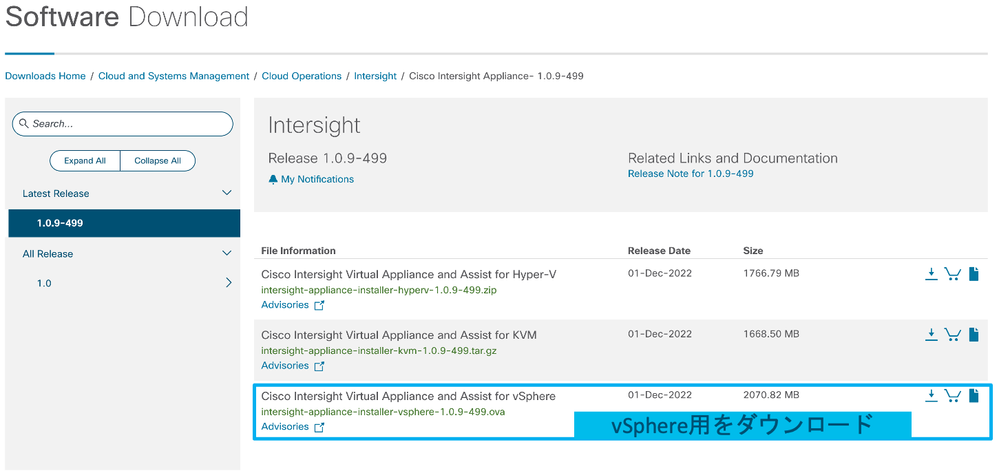This screenshot has width=999, height=471.
Task: Download the KVM installer via download icon
Action: click(x=931, y=335)
